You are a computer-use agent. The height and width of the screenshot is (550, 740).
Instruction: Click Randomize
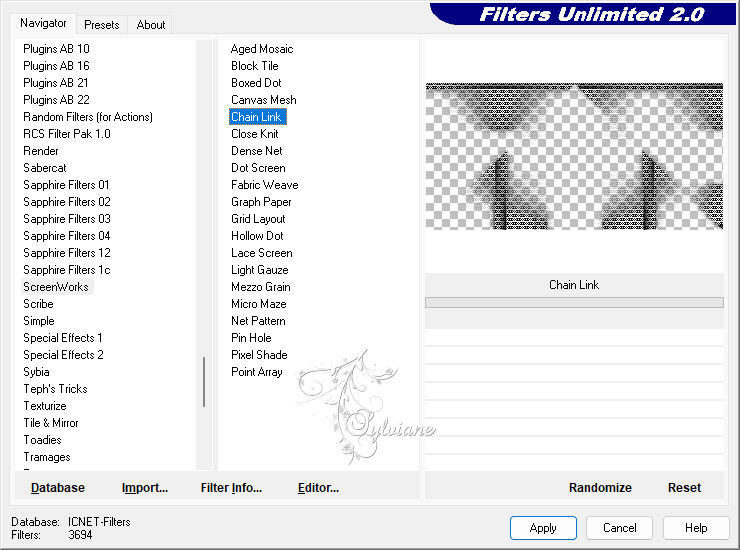[600, 488]
